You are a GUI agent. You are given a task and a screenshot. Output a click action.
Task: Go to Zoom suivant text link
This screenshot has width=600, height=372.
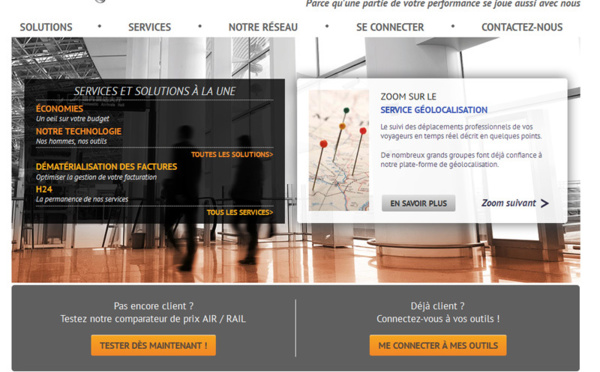tap(509, 203)
